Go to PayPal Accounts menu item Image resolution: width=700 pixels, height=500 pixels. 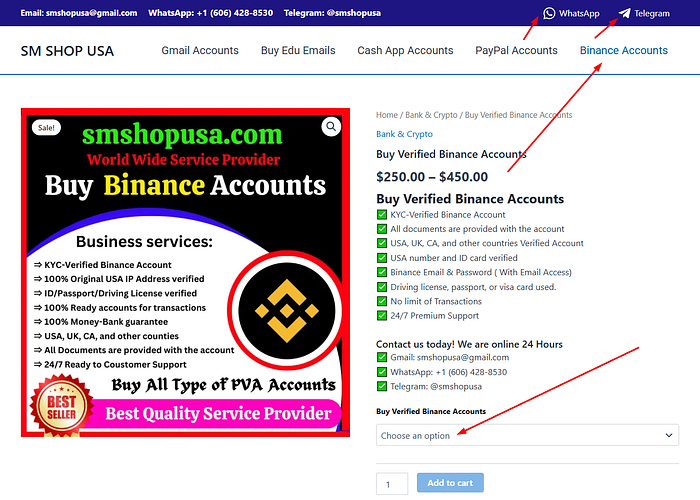(516, 50)
